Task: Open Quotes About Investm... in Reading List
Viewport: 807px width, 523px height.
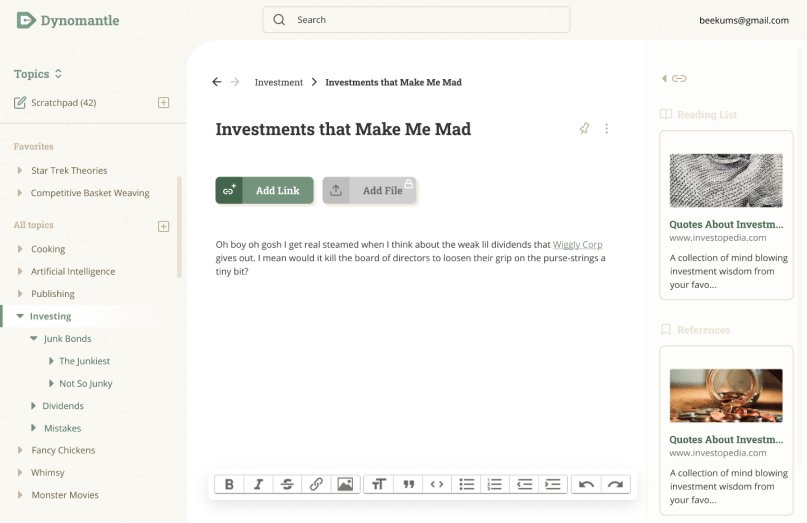Action: 726,224
